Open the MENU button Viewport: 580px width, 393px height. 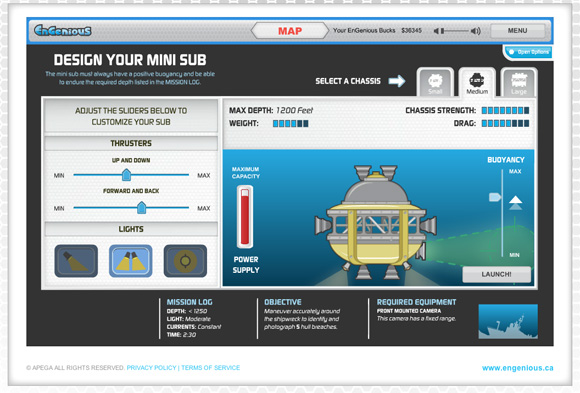tap(517, 31)
